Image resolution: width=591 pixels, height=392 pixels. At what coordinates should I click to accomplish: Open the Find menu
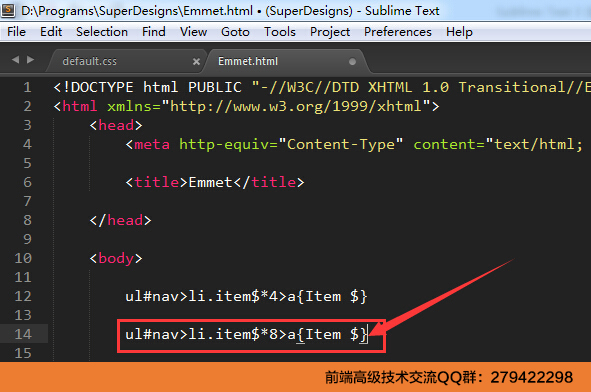tap(154, 32)
